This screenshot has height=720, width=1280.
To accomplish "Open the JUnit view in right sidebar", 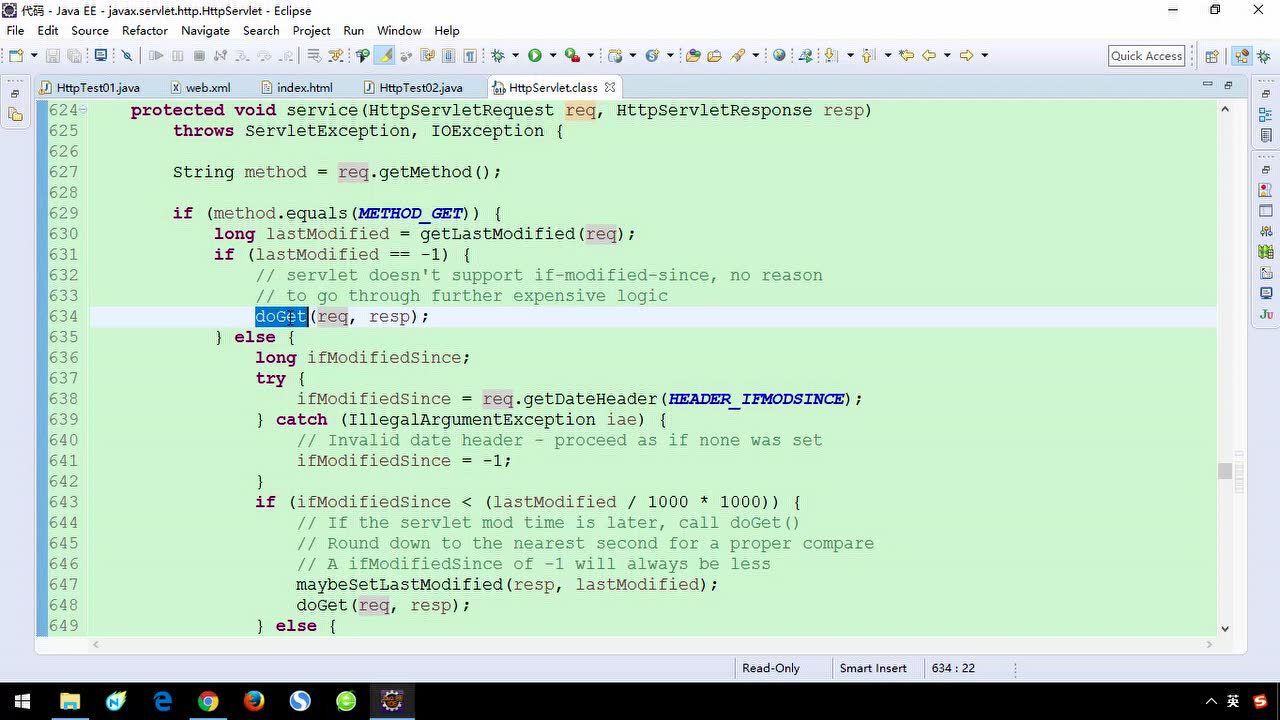I will tap(1266, 314).
